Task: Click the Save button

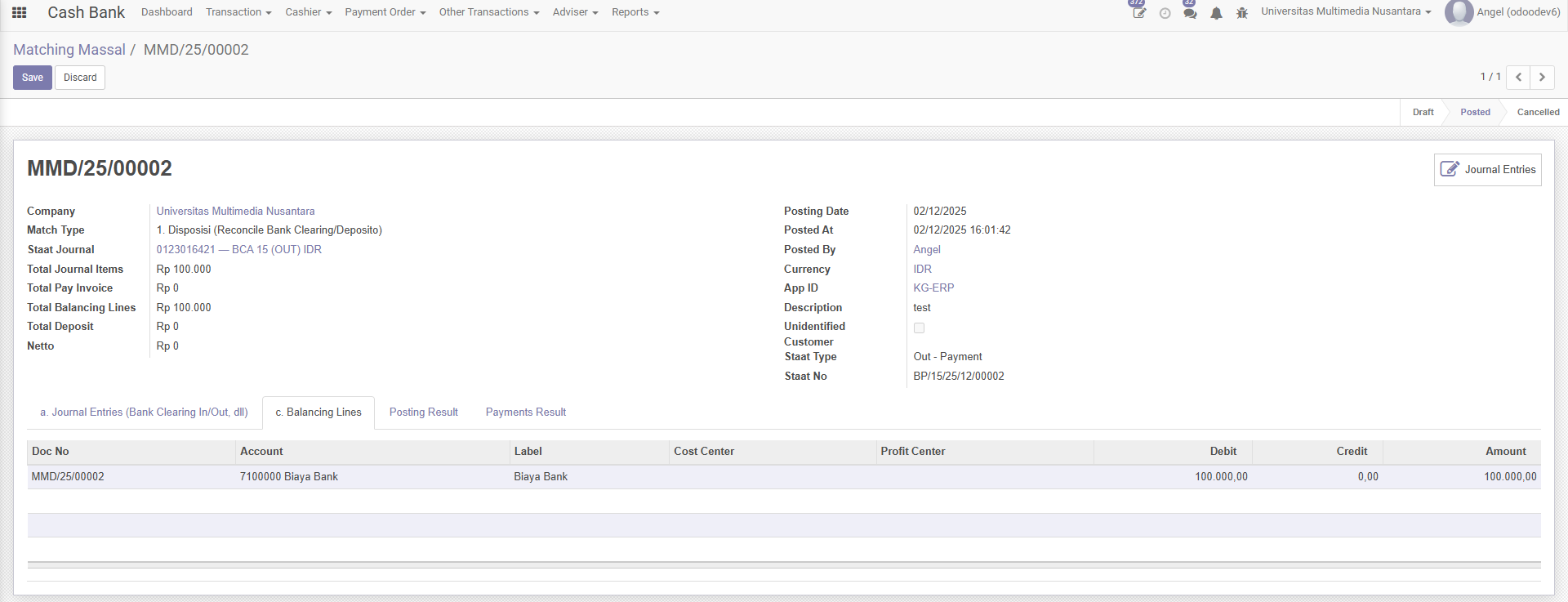Action: [x=33, y=78]
